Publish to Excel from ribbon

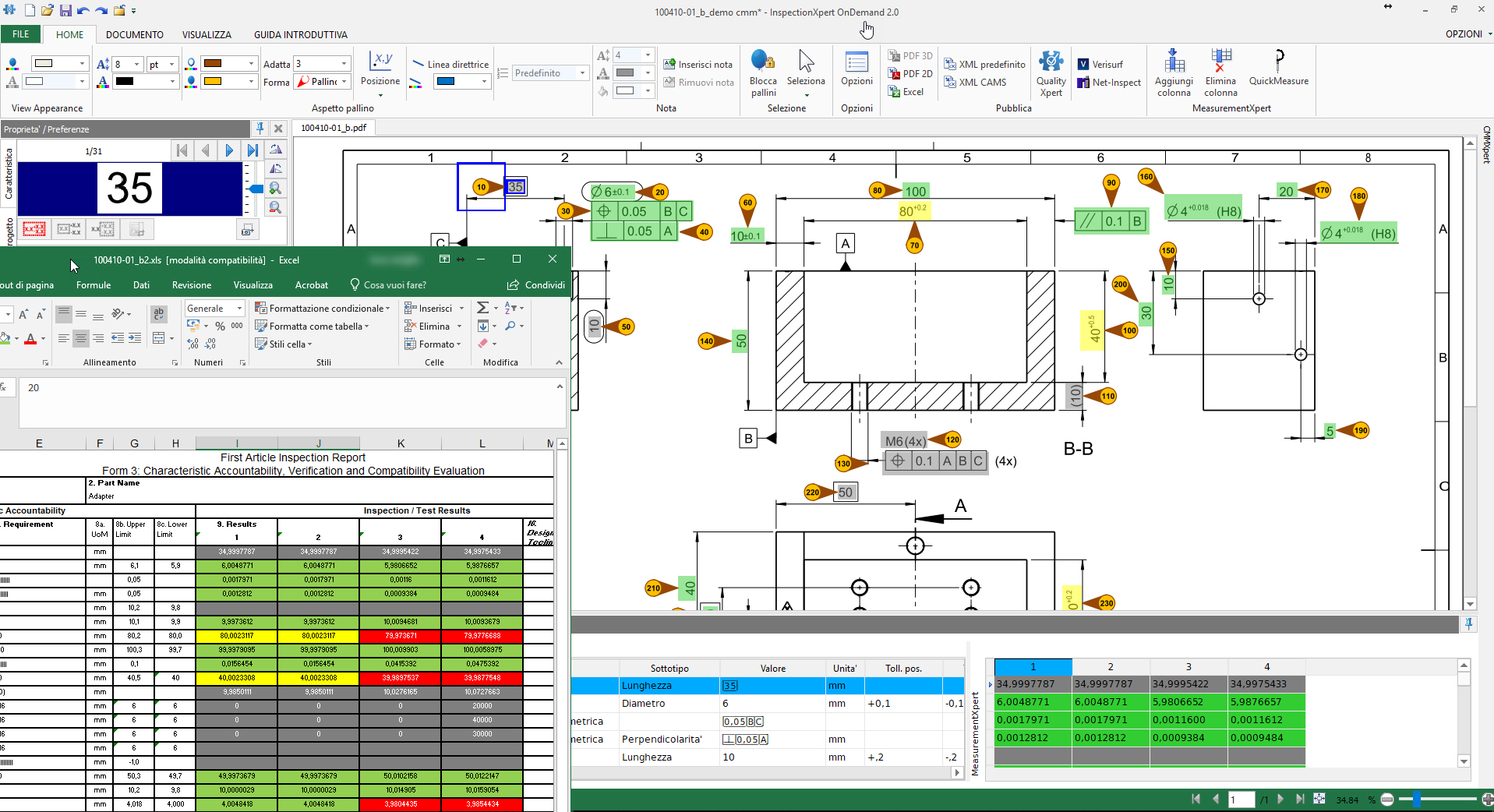[906, 92]
